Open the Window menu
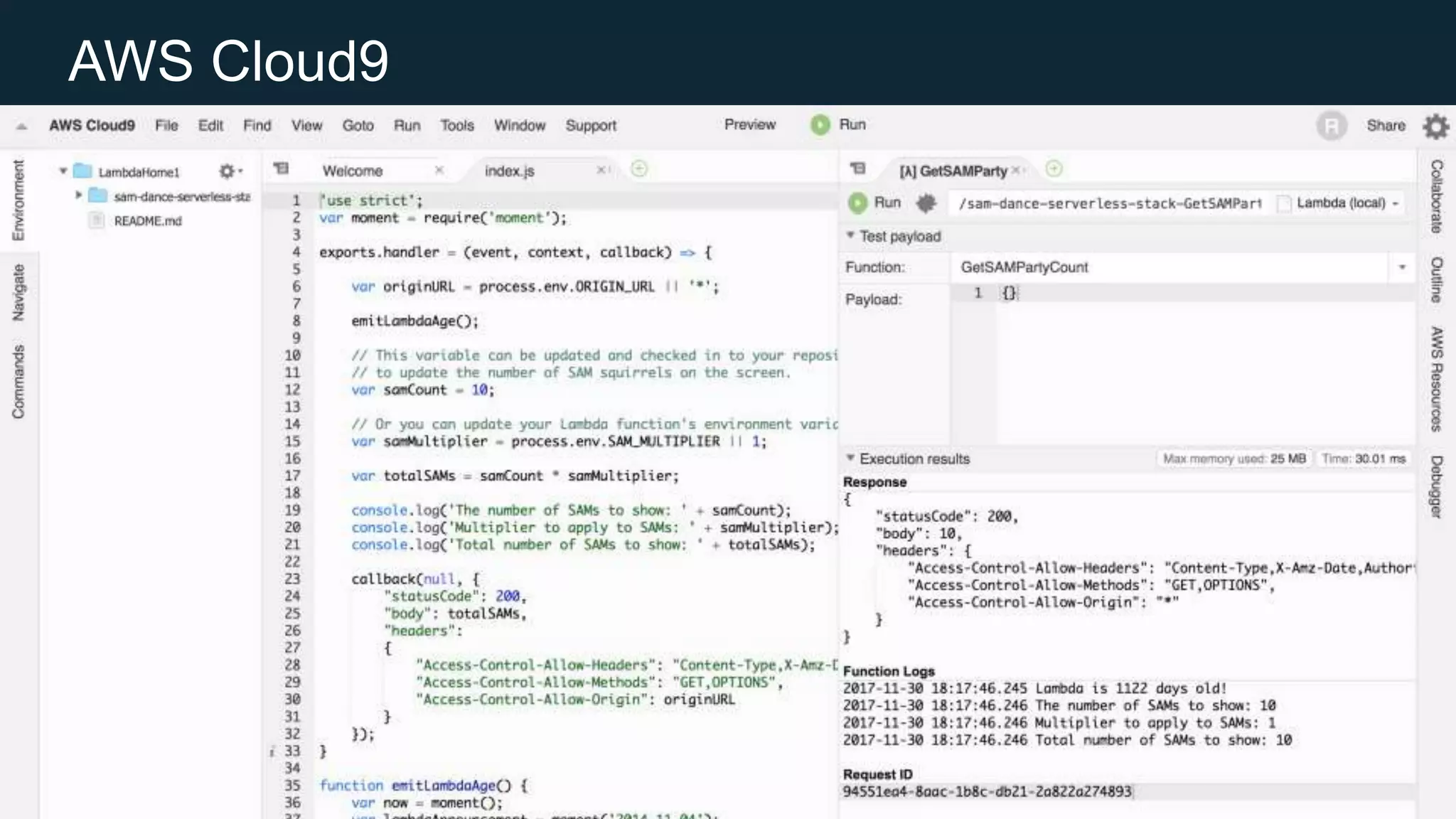 [520, 125]
